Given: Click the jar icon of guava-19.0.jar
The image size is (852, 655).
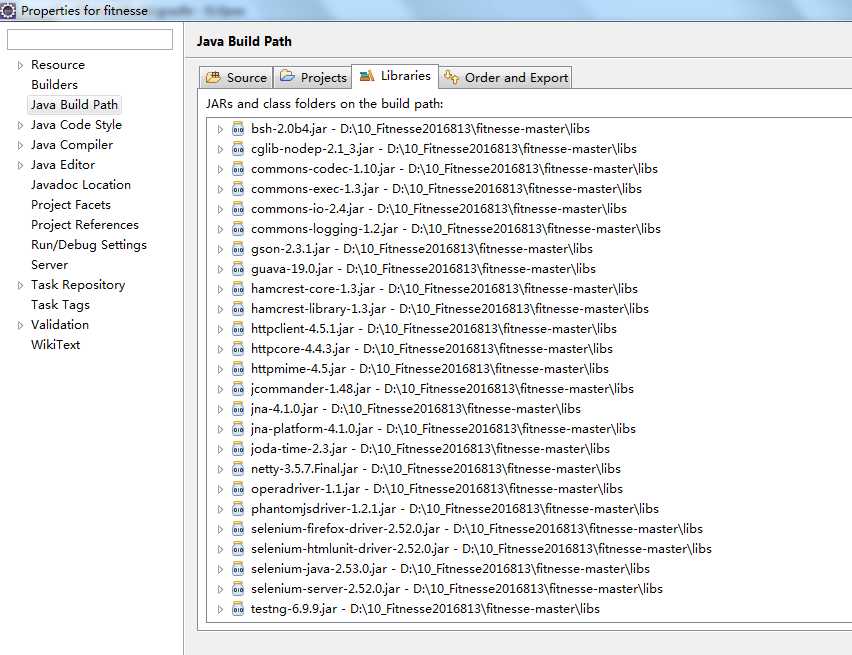Looking at the screenshot, I should [238, 269].
